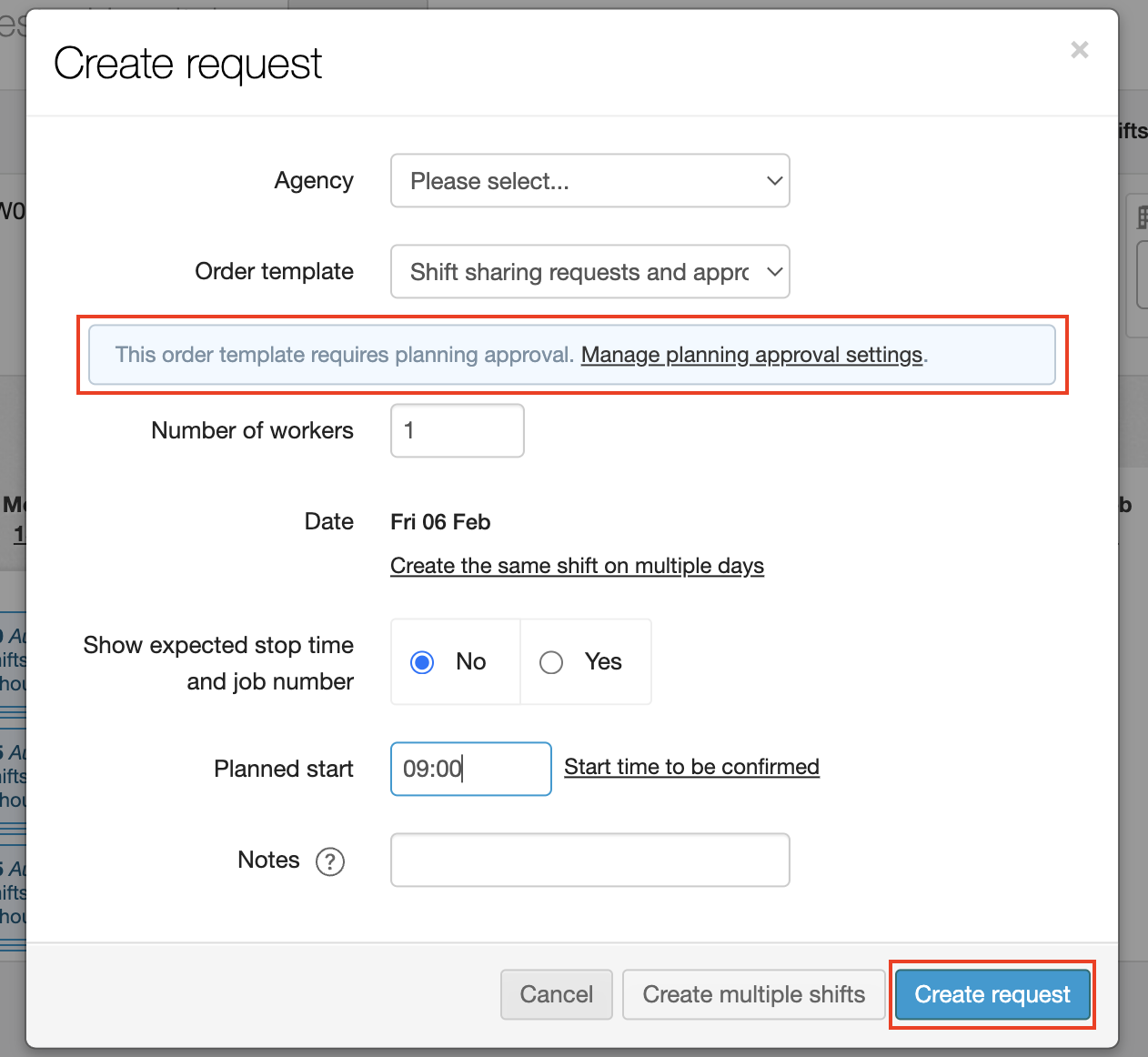Dismiss the dialog with the X icon
This screenshot has height=1057, width=1148.
click(x=1079, y=50)
